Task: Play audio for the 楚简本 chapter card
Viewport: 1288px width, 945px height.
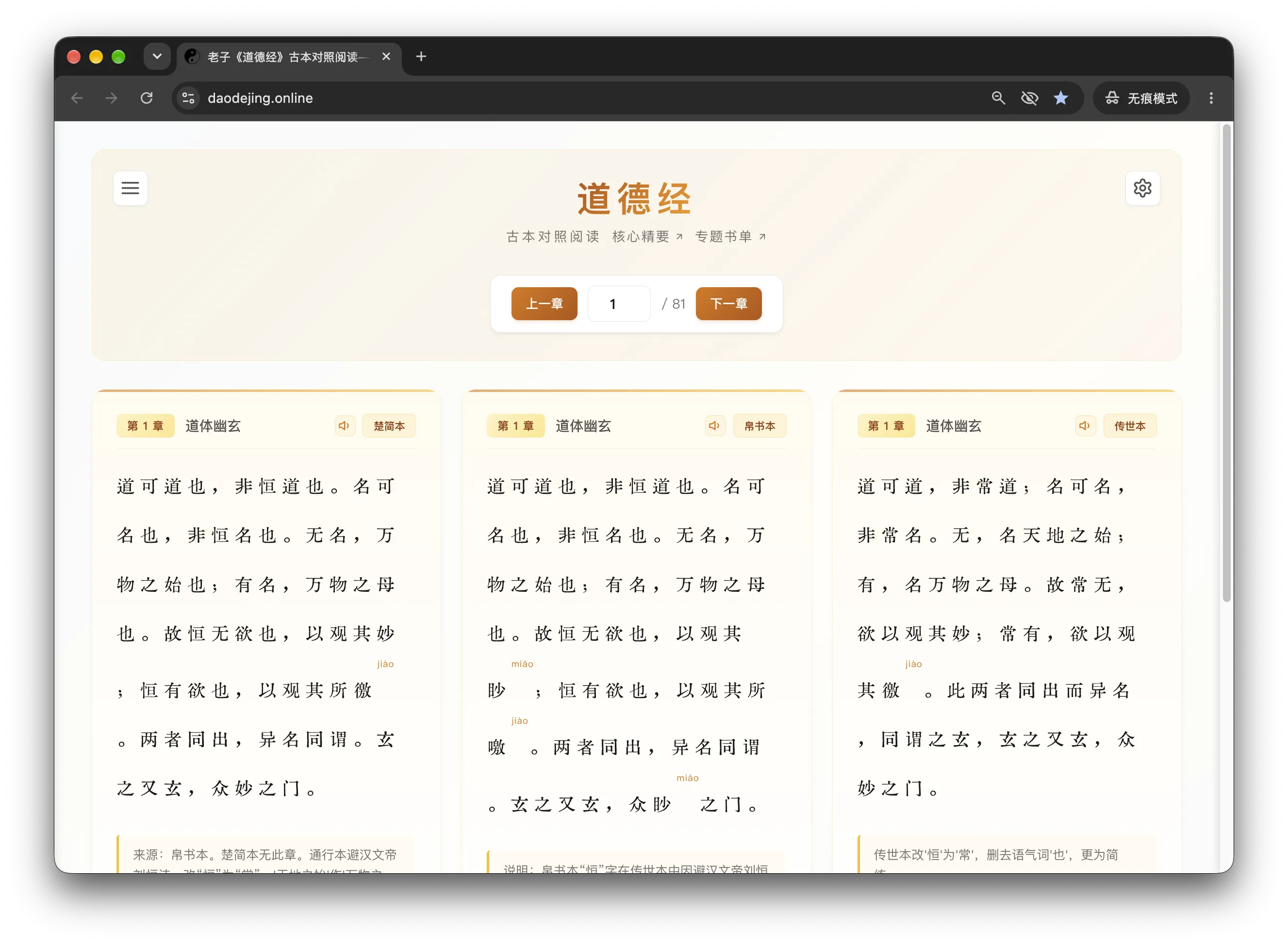Action: (344, 425)
